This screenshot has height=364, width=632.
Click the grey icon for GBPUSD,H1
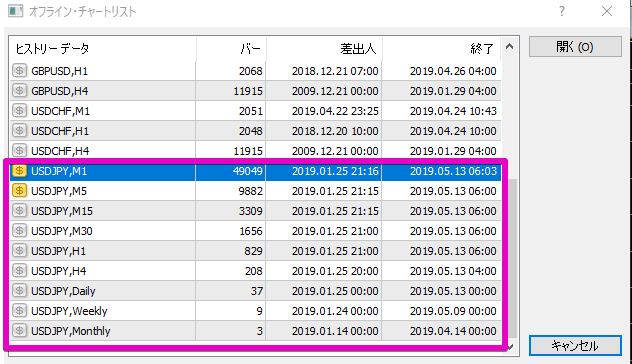19,71
